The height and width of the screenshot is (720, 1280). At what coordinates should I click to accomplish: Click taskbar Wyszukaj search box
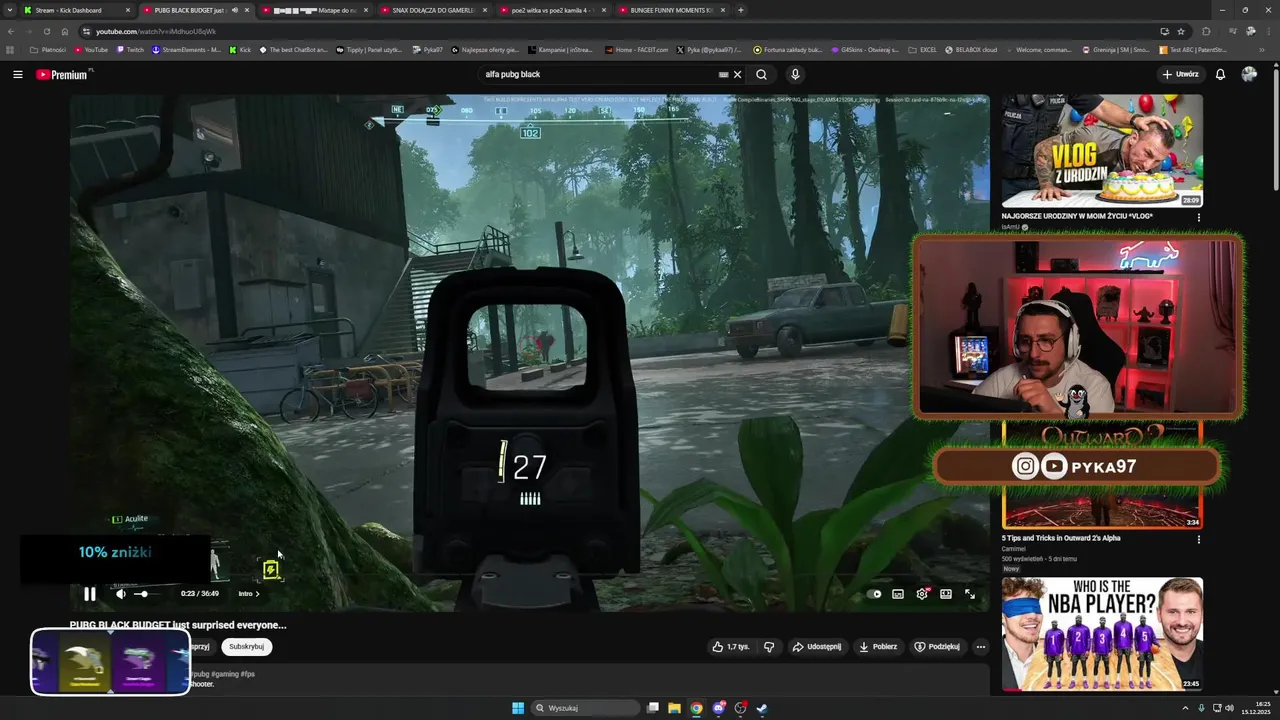coord(586,708)
